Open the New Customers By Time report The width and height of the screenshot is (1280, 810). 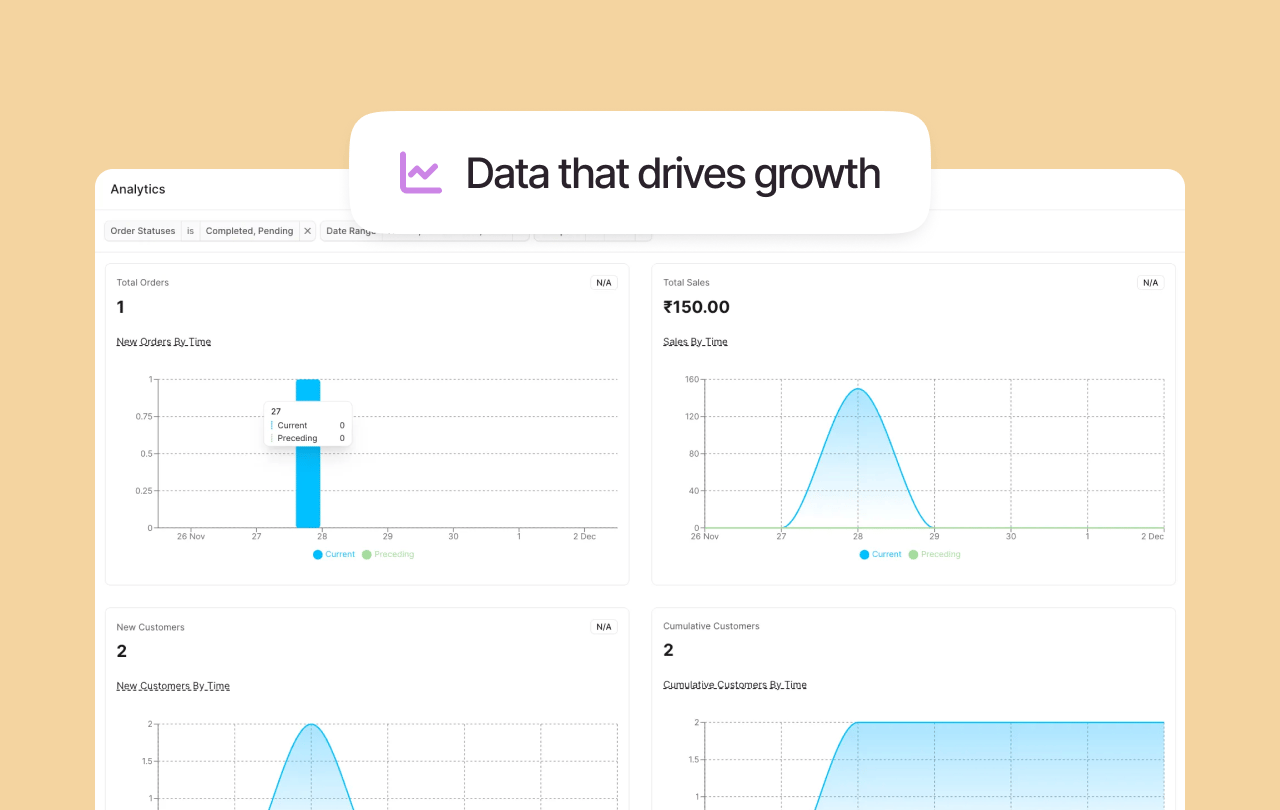click(173, 685)
